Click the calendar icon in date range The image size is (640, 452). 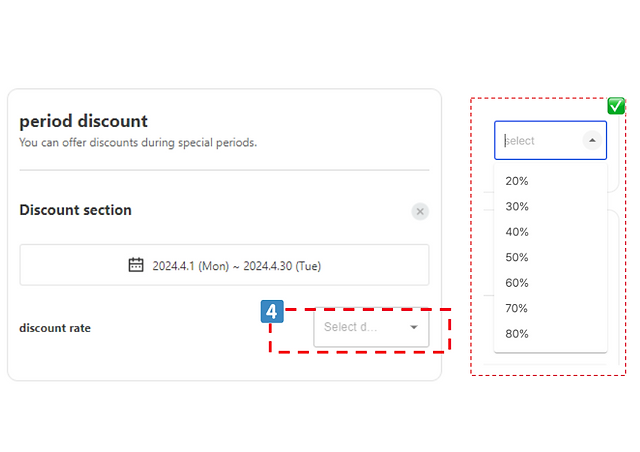136,265
